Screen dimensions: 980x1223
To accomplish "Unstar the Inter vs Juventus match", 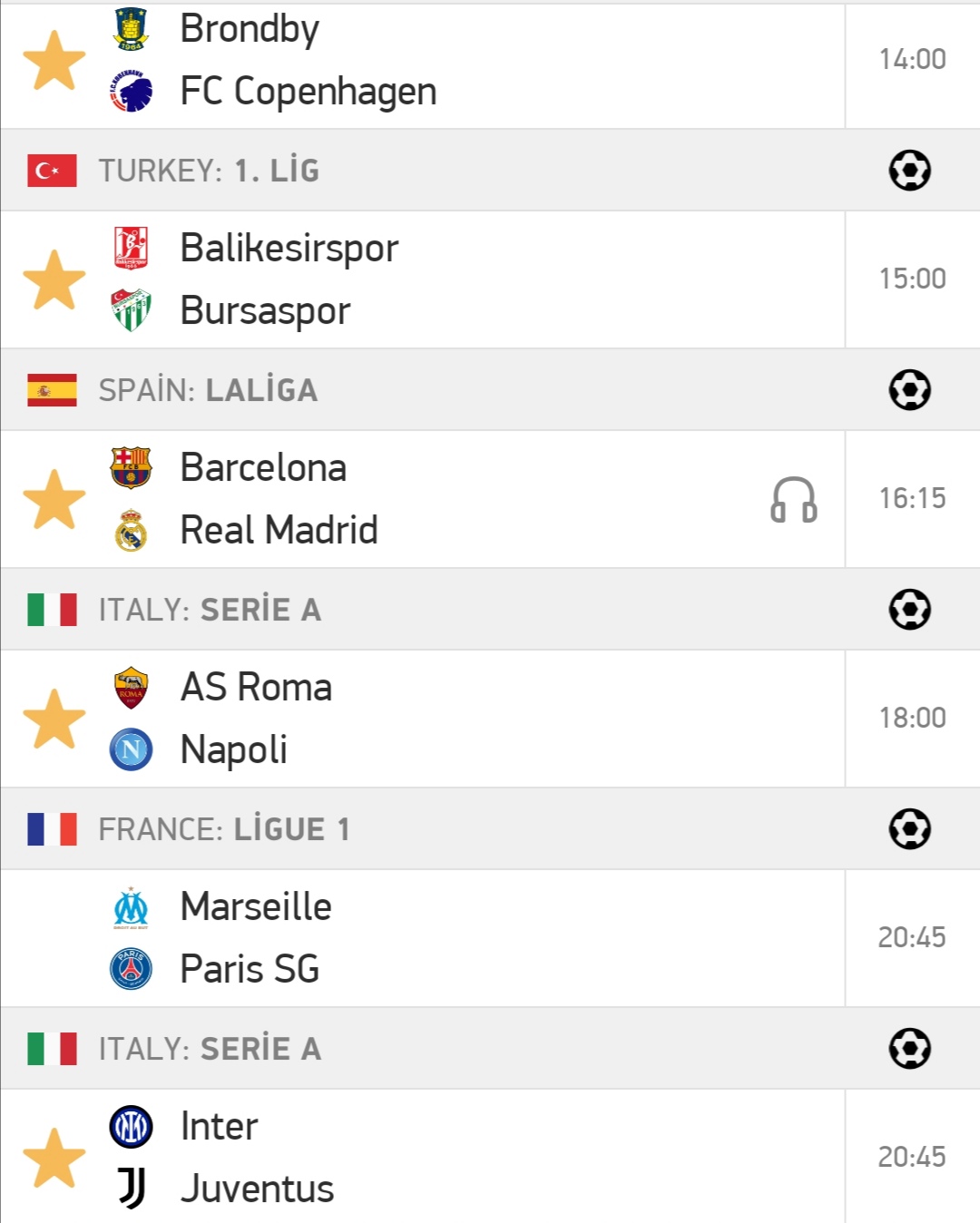I will pos(54,1158).
